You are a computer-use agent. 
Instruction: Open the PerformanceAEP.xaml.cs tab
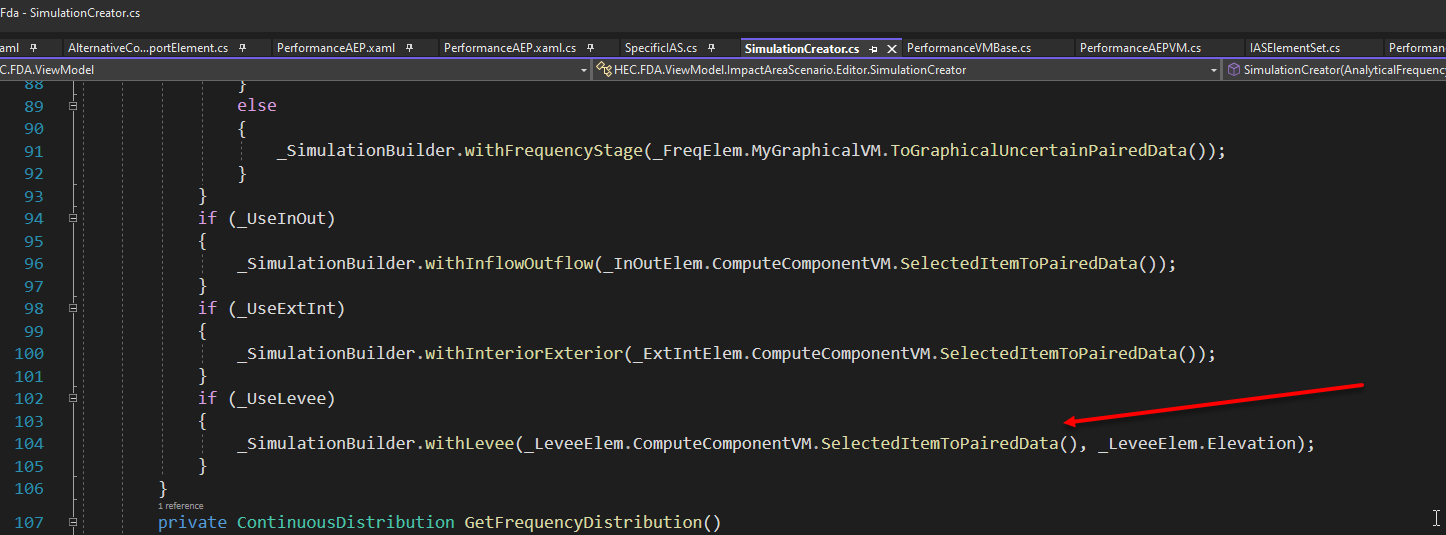coord(510,48)
